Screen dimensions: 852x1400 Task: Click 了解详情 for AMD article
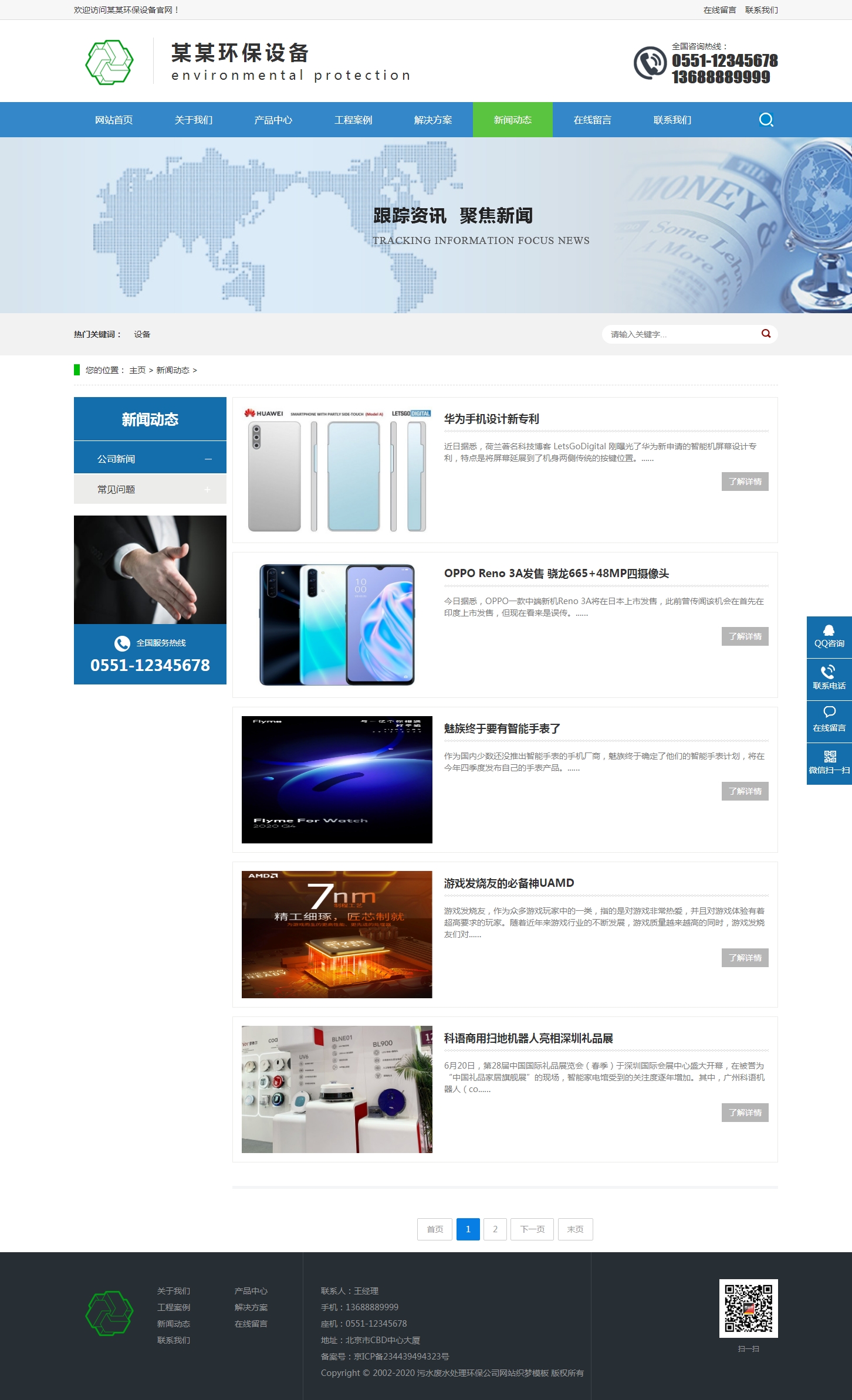pos(745,958)
